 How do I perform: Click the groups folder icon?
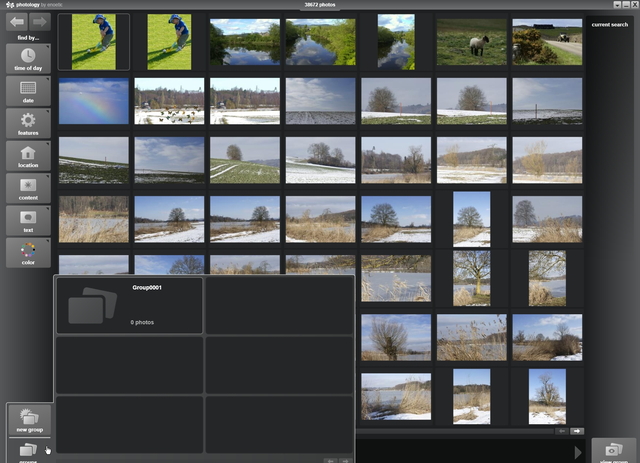(28, 451)
